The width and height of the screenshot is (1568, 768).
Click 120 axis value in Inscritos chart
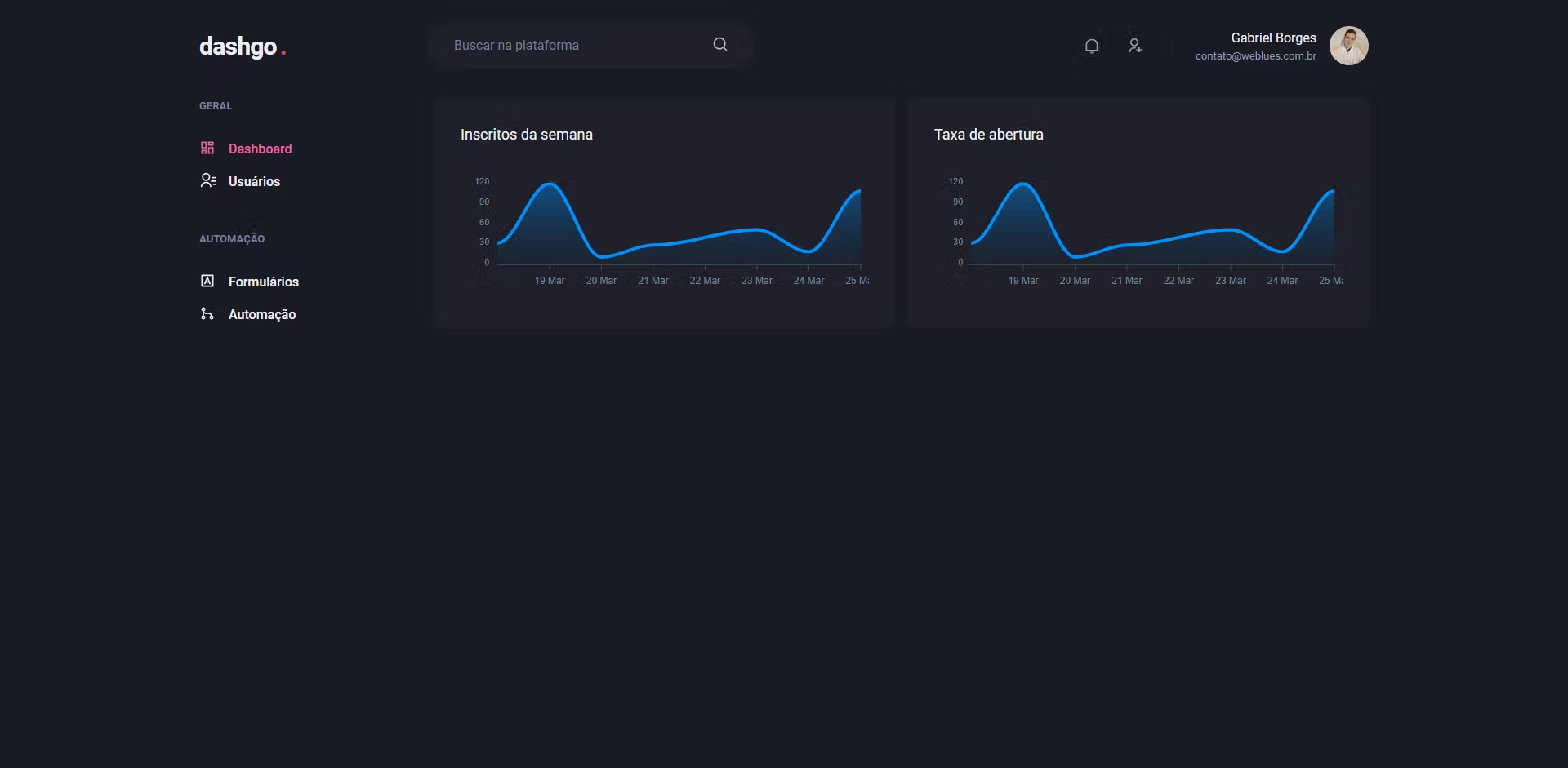click(x=482, y=181)
